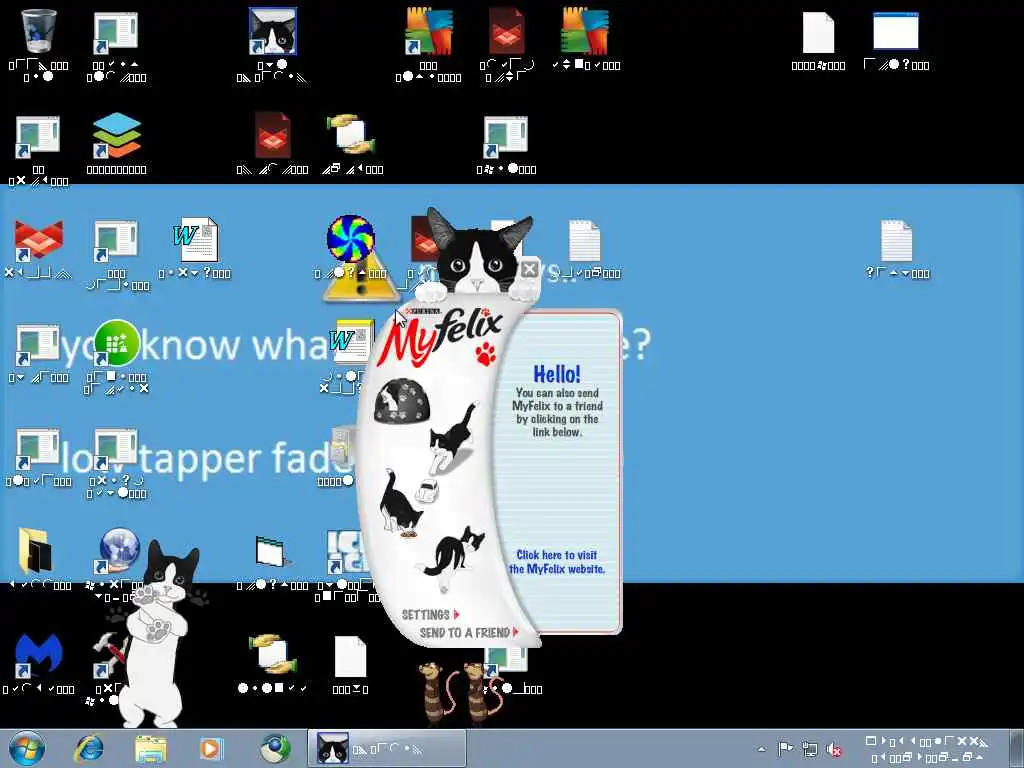Select the colorful swirl ball desktop icon
Screen dimensions: 1024x768
click(x=351, y=239)
